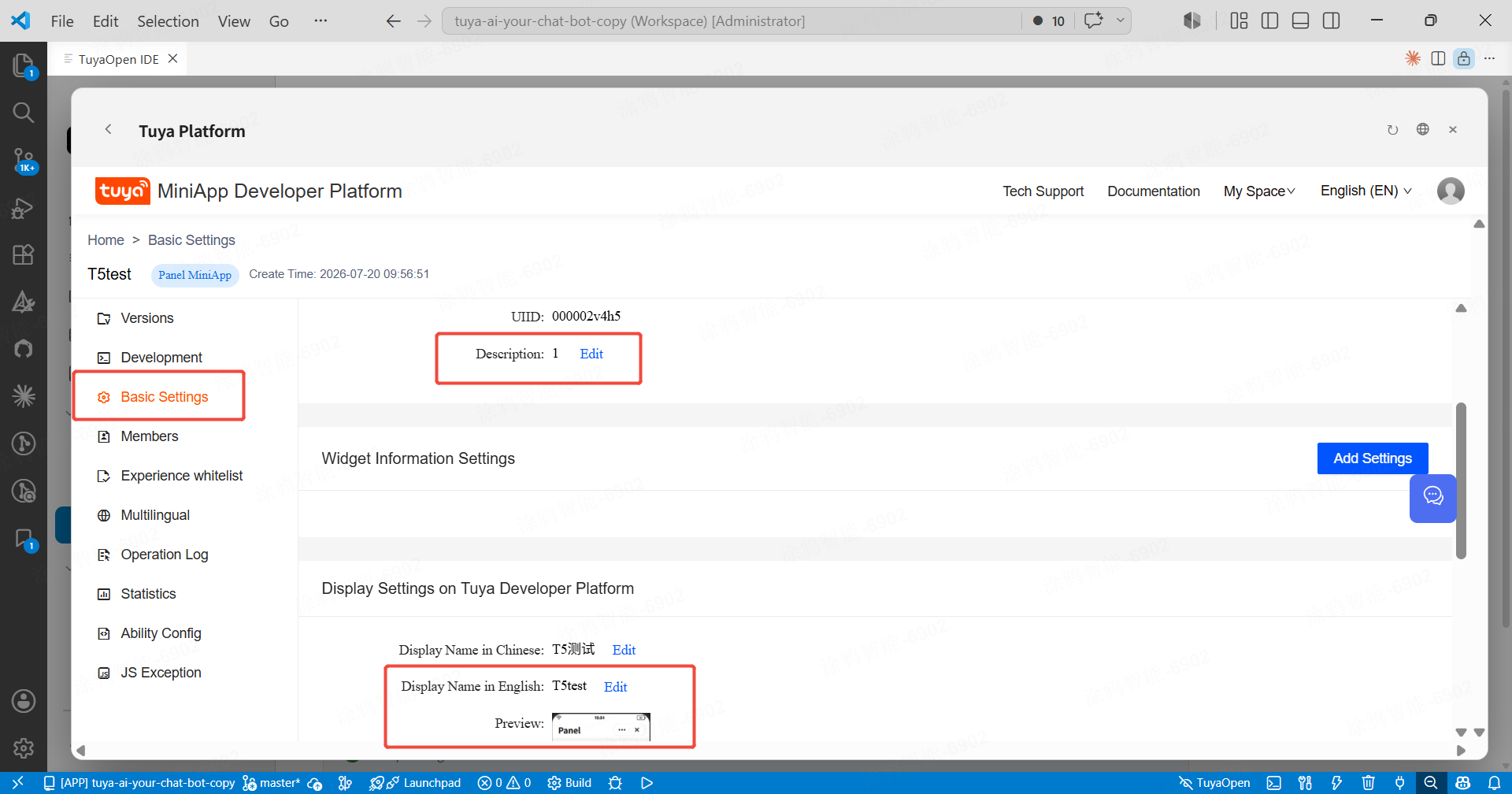Refresh the Tuya Platform panel

pyautogui.click(x=1392, y=130)
